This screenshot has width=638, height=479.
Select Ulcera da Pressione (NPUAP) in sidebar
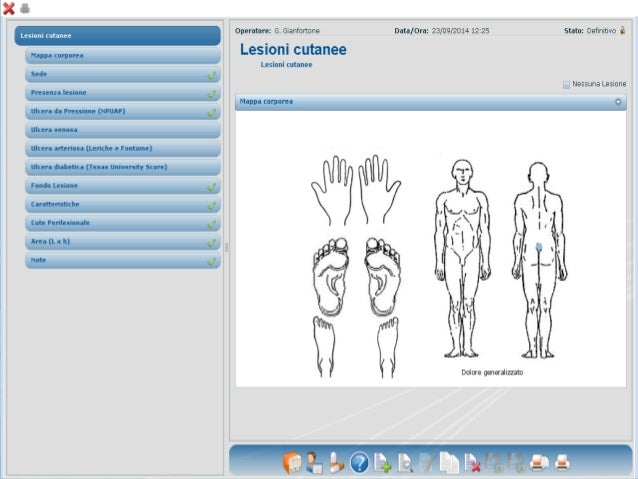[122, 110]
